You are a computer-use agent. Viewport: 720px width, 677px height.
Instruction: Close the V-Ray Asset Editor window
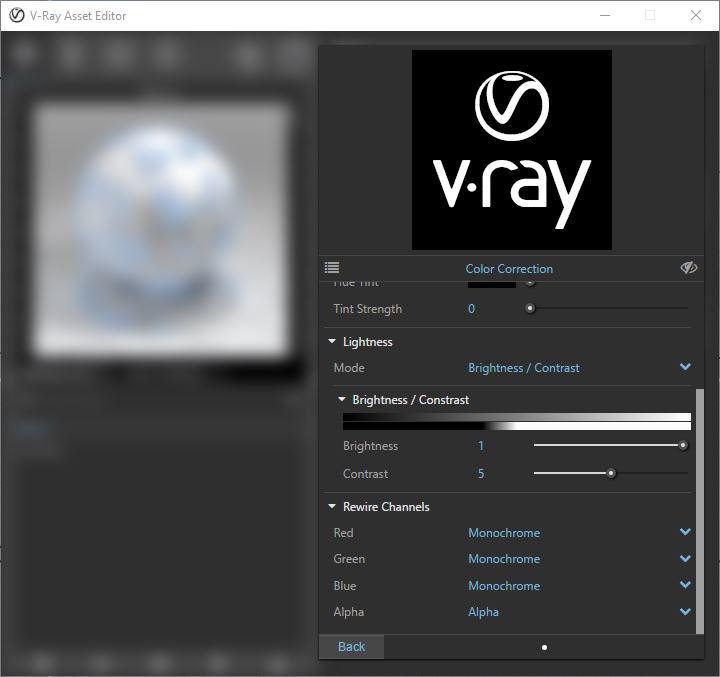[696, 15]
